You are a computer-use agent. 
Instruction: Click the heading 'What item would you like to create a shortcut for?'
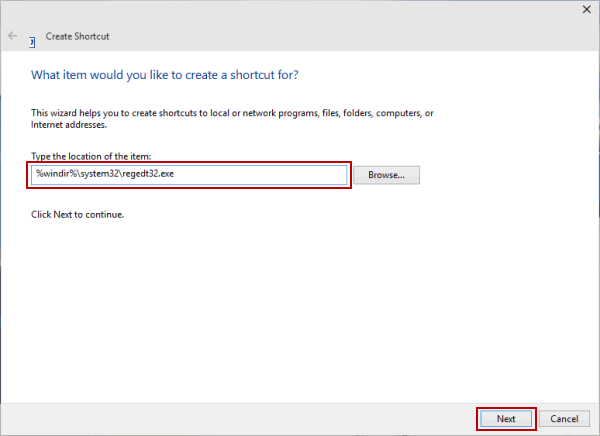click(165, 75)
